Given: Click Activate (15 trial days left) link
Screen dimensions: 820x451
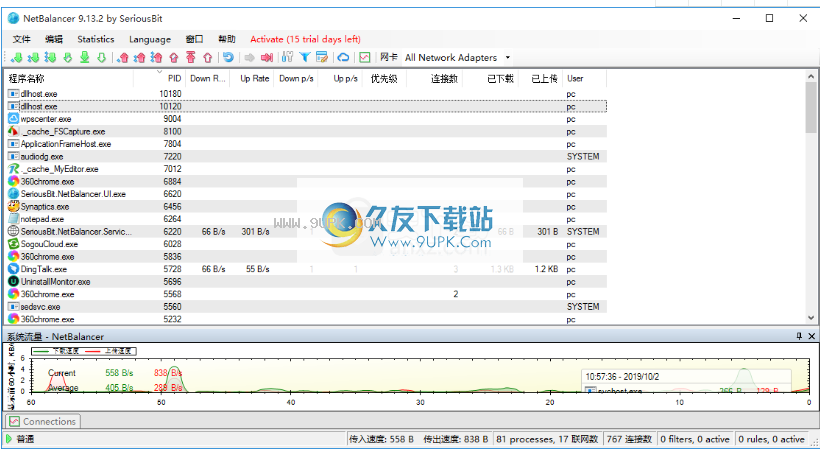Looking at the screenshot, I should pyautogui.click(x=305, y=39).
